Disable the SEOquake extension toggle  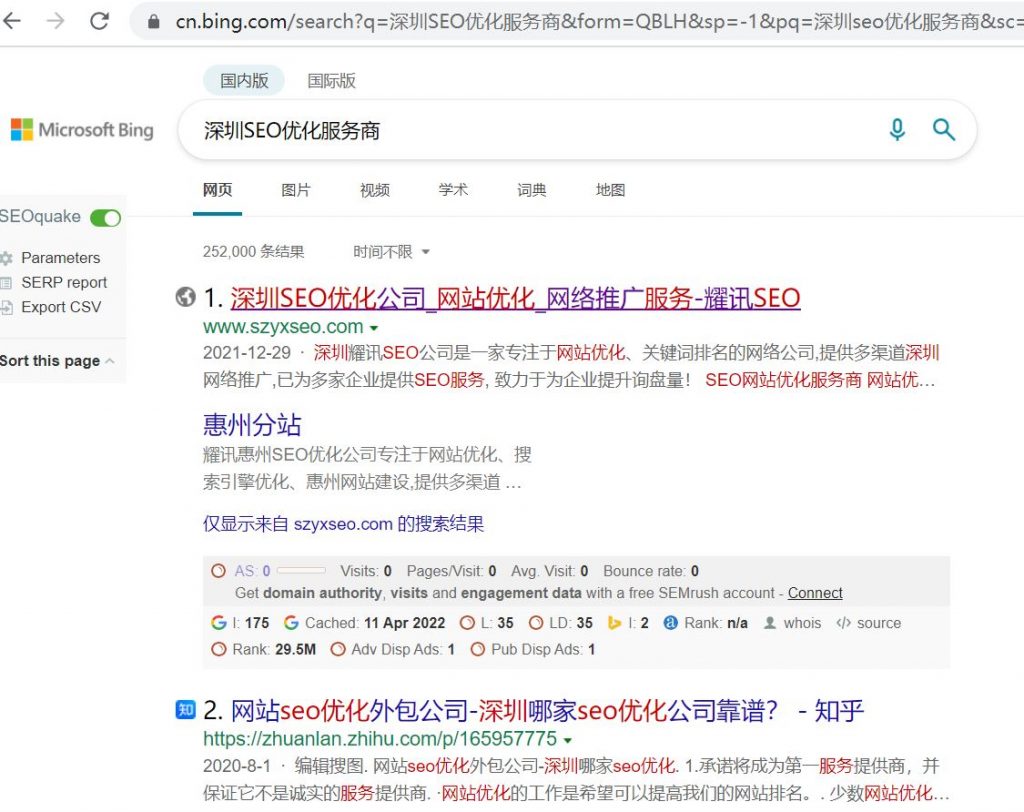104,217
